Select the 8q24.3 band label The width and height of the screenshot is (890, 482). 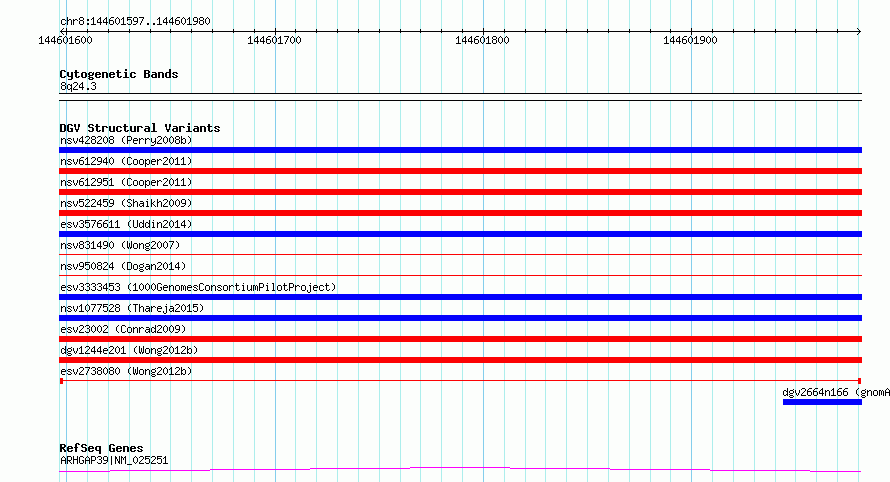78,86
